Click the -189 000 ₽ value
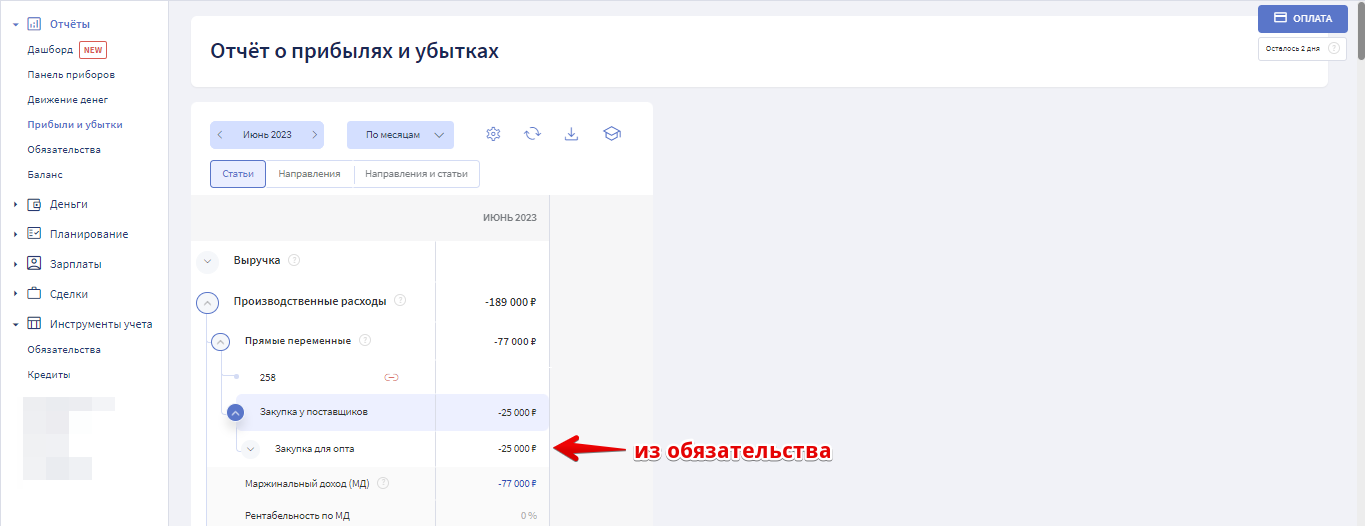The height and width of the screenshot is (526, 1365). pyautogui.click(x=510, y=302)
